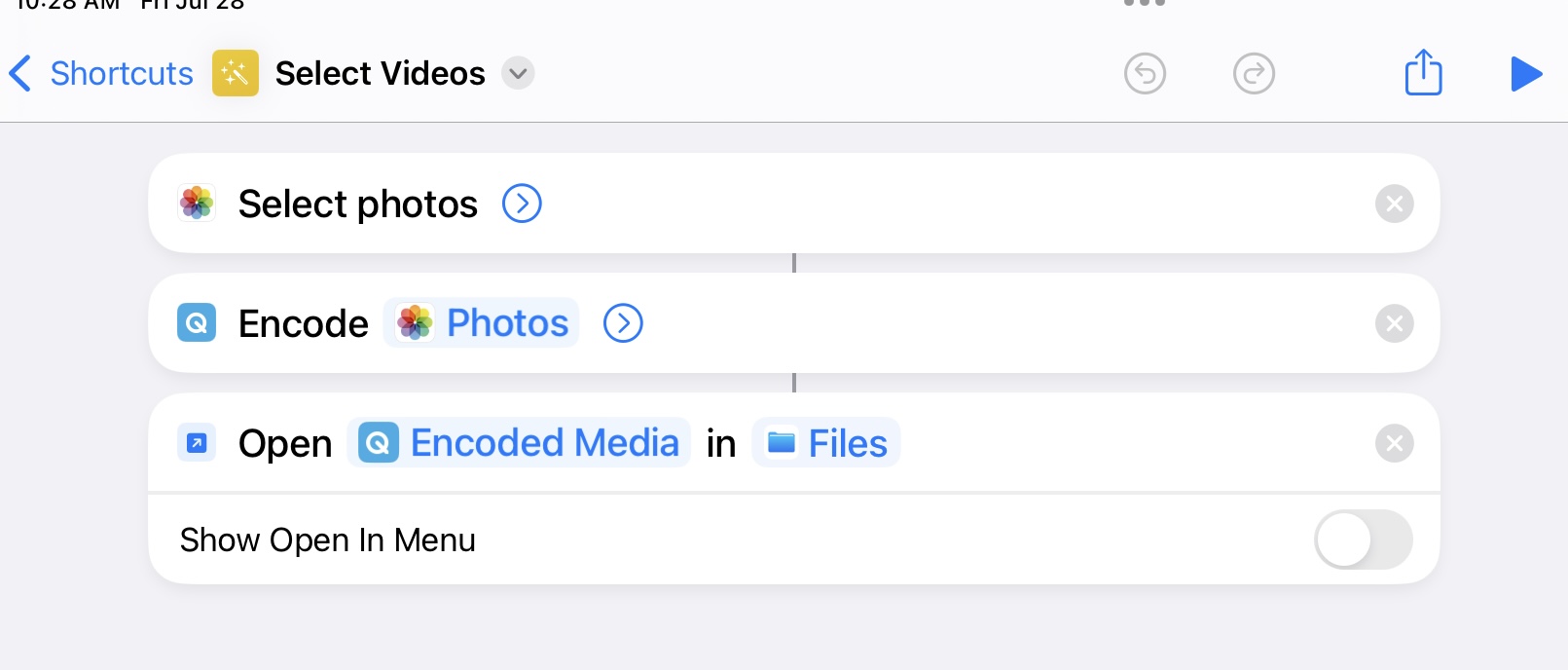Expand Select photos action options
Viewport: 1568px width, 670px height.
522,204
